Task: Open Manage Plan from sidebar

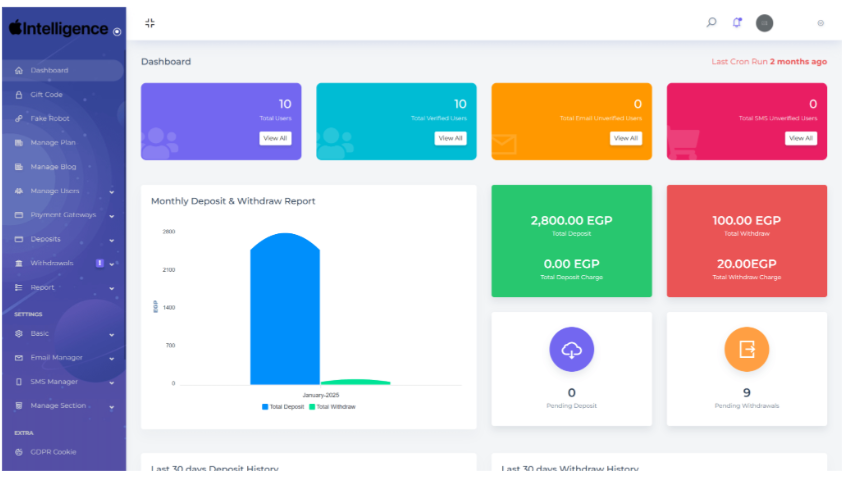Action: coord(52,143)
